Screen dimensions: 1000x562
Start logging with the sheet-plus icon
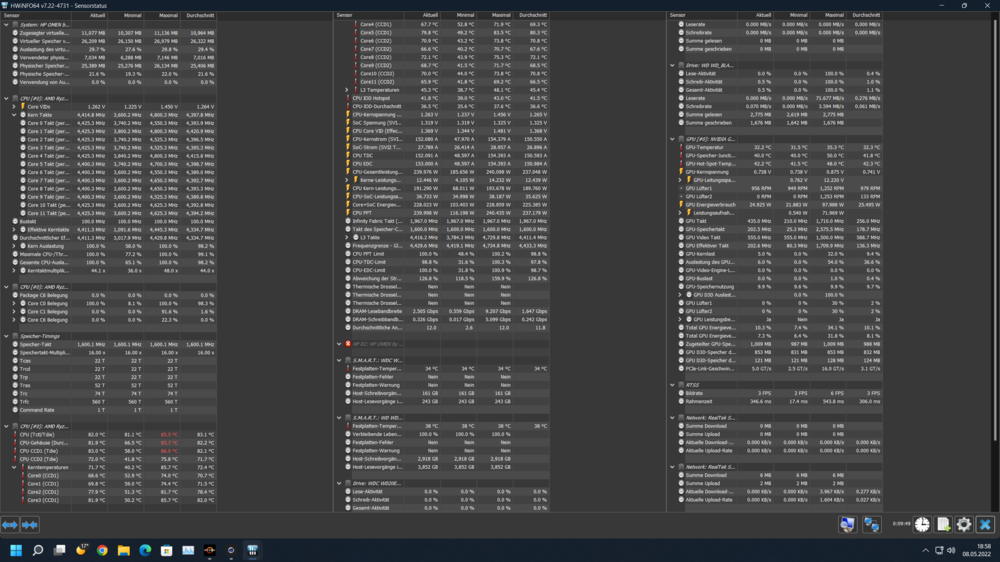click(943, 524)
